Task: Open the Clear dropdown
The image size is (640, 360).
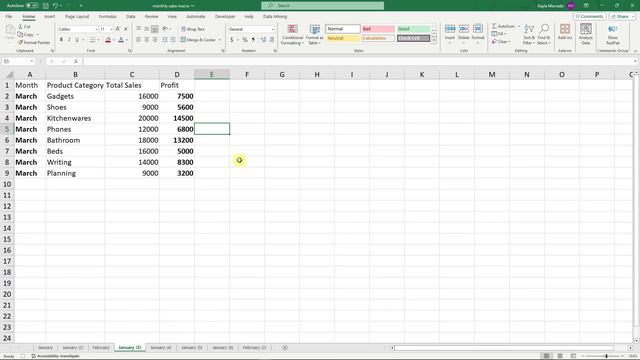Action: tap(501, 42)
